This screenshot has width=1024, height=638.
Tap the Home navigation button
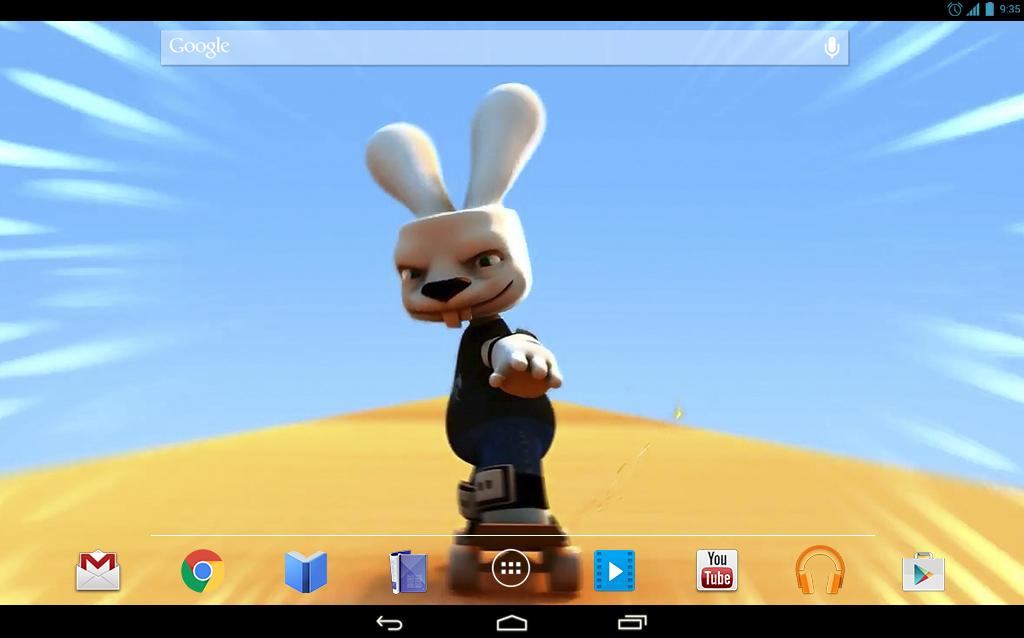[511, 623]
